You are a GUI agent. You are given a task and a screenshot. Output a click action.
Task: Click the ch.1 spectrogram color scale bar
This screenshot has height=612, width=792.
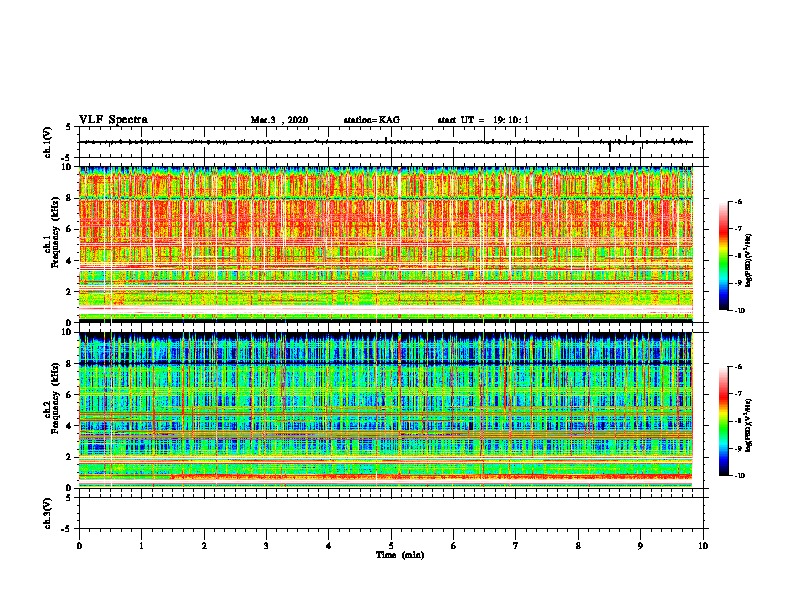coord(724,256)
